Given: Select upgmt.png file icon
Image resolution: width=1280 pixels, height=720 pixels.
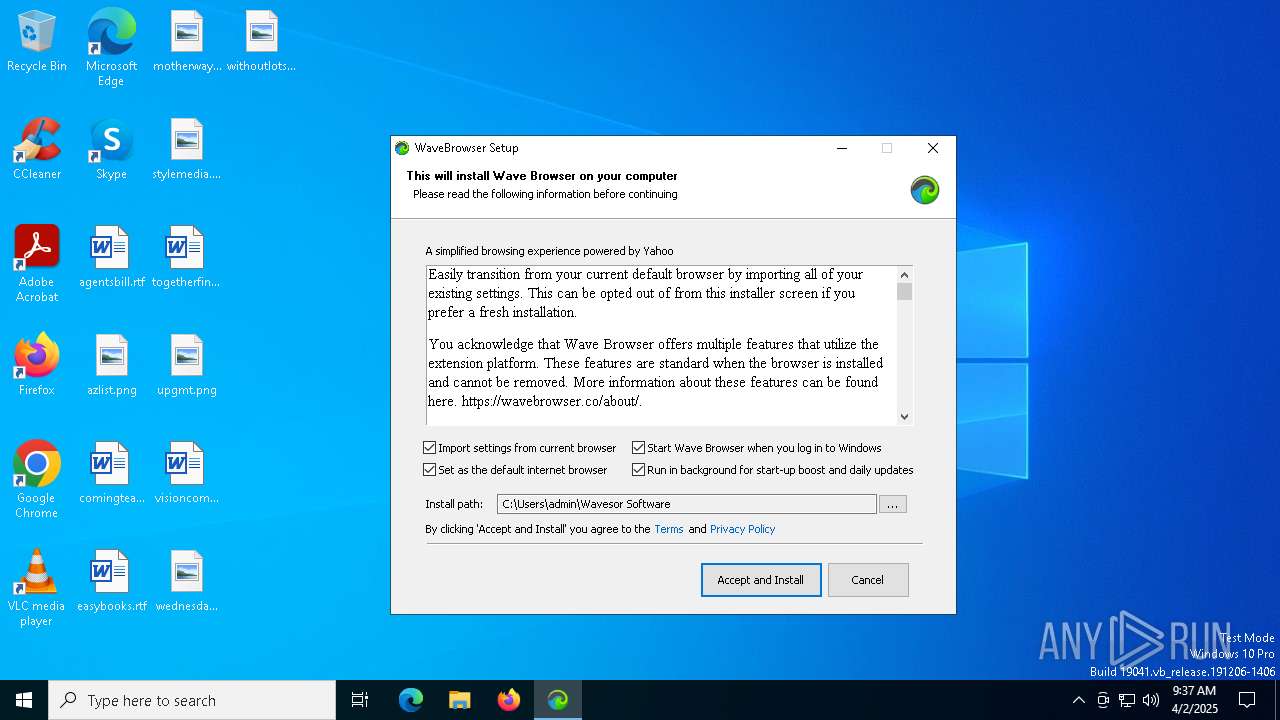Looking at the screenshot, I should [187, 366].
